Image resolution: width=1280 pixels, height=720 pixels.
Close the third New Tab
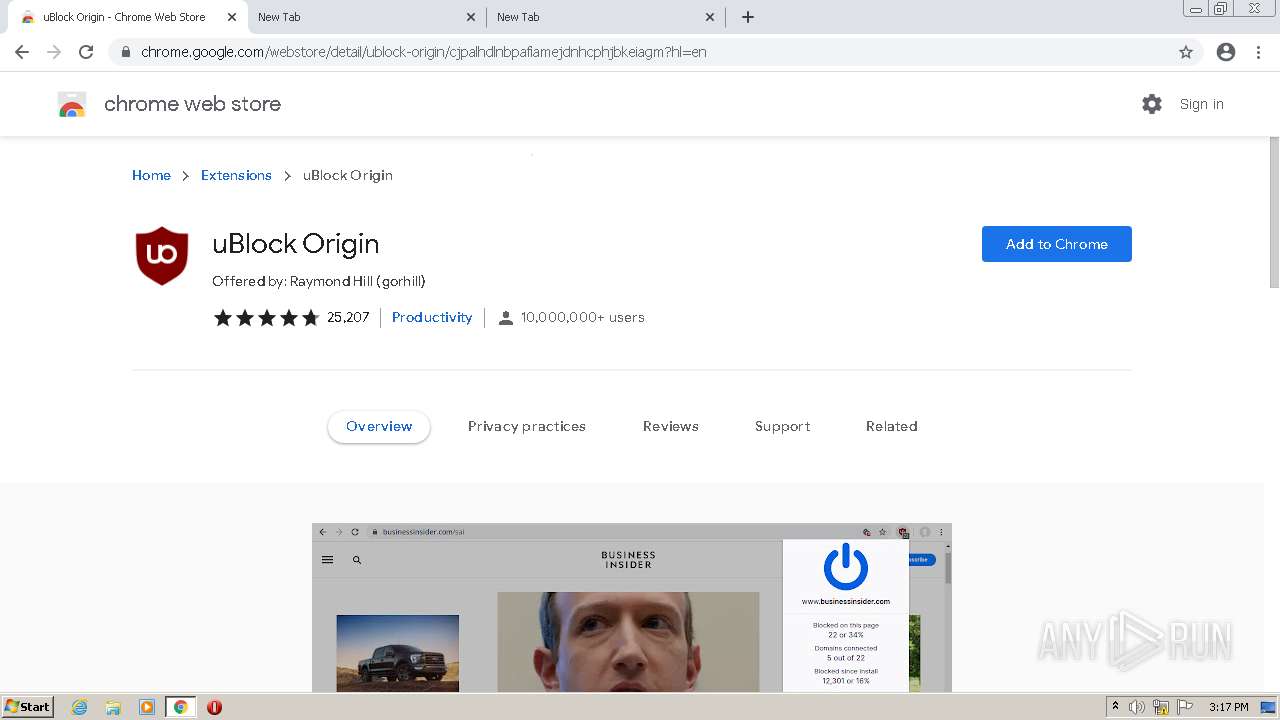(709, 17)
